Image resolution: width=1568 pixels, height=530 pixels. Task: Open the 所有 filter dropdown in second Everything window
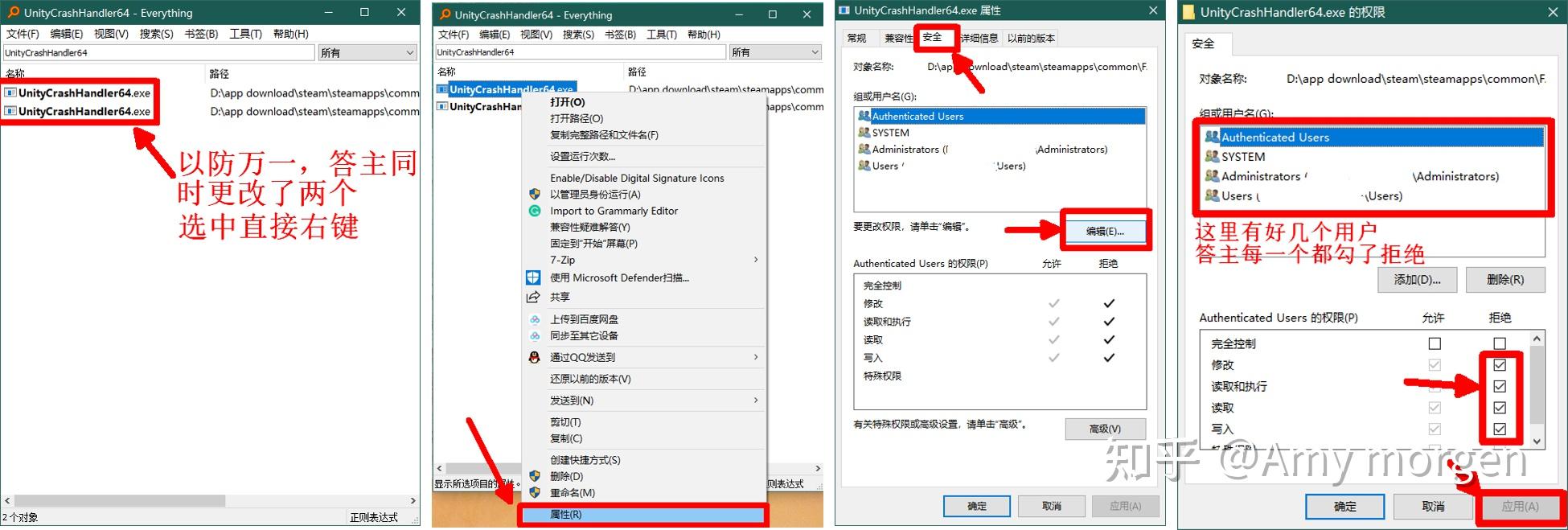click(x=776, y=51)
